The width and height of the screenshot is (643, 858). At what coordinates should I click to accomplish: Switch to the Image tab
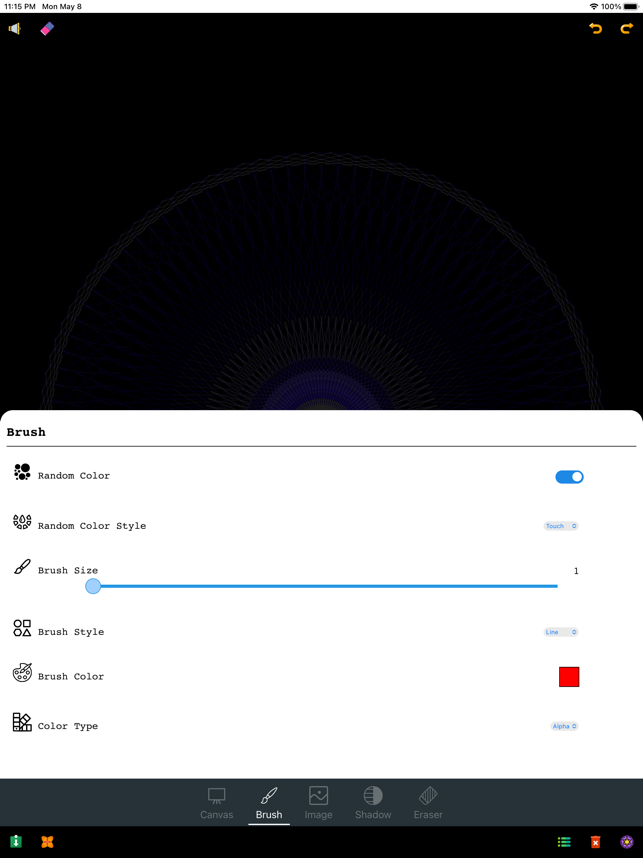318,803
